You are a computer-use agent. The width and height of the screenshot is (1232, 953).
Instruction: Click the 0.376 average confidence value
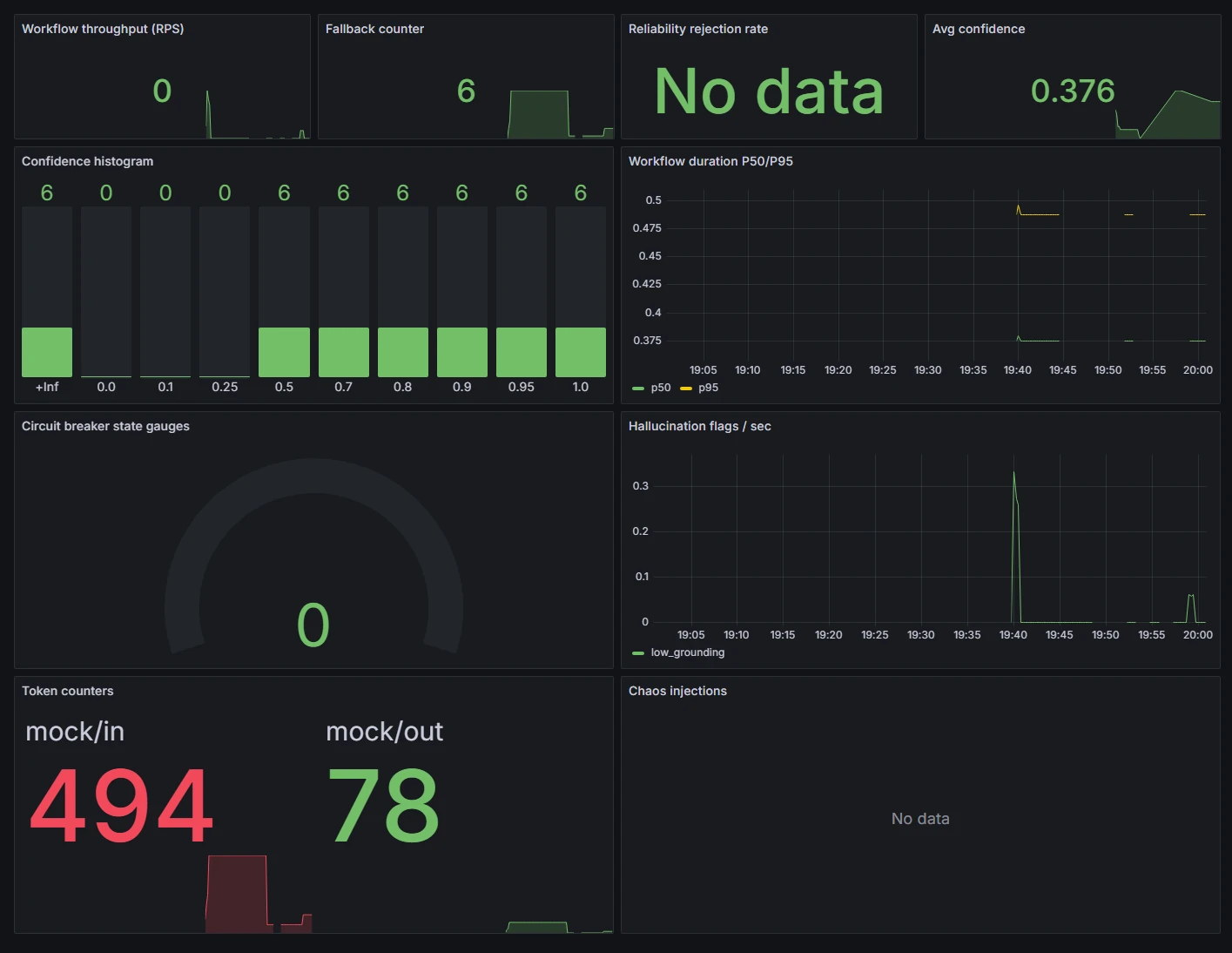[x=1073, y=91]
